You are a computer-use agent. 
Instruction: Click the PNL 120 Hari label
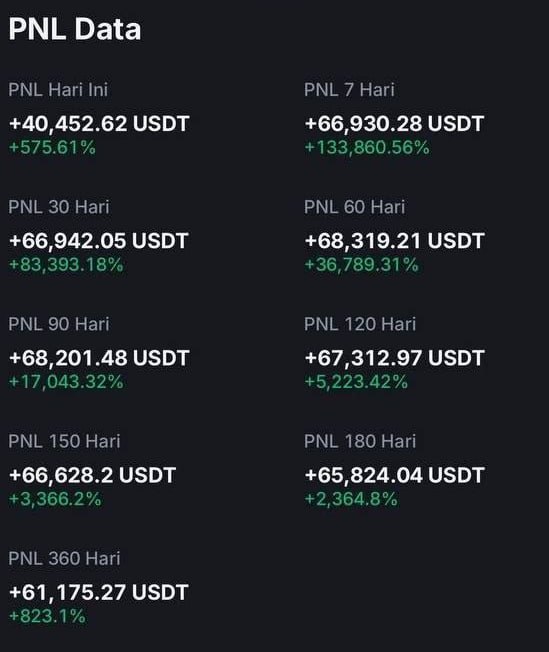(360, 324)
